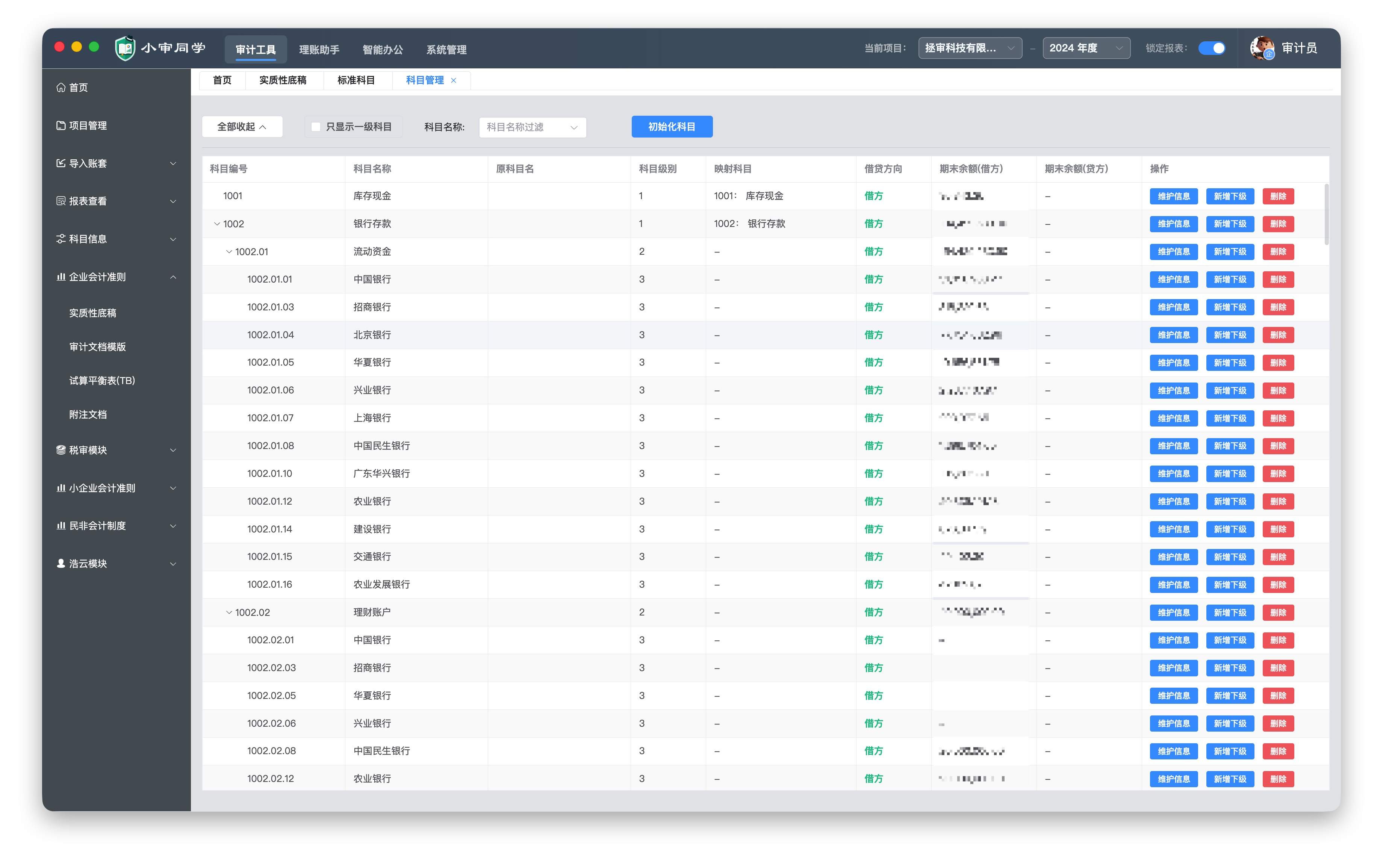Click the 审计员 user avatar
Image resolution: width=1383 pixels, height=868 pixels.
1261,48
